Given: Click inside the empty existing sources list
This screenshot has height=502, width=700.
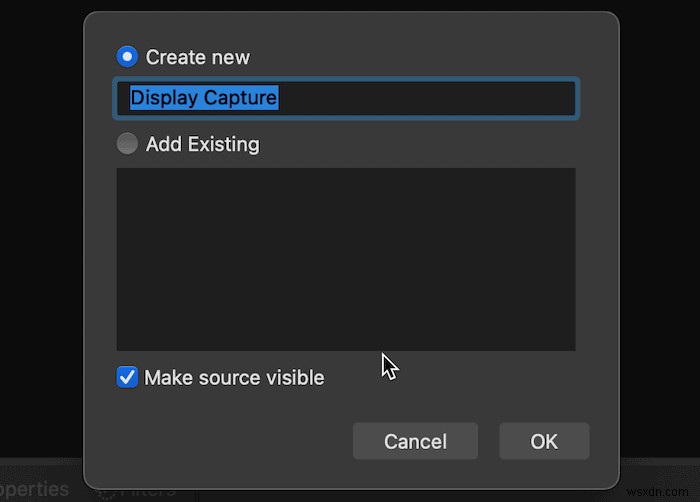Looking at the screenshot, I should click(x=345, y=259).
